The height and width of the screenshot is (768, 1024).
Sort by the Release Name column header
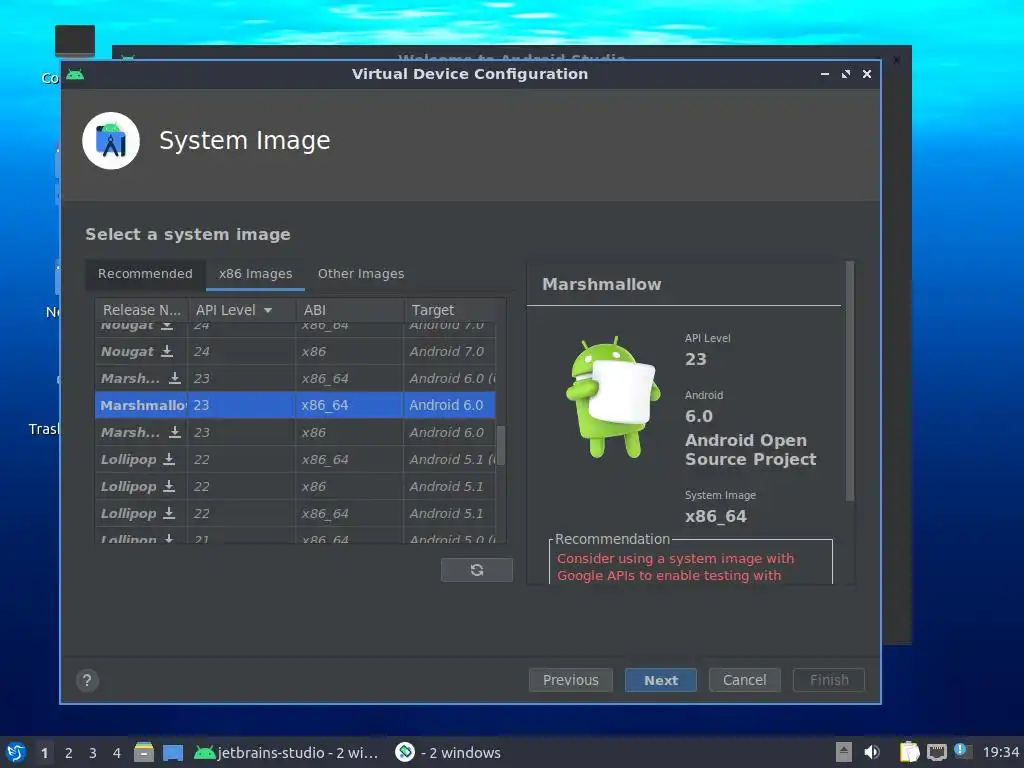click(x=142, y=310)
